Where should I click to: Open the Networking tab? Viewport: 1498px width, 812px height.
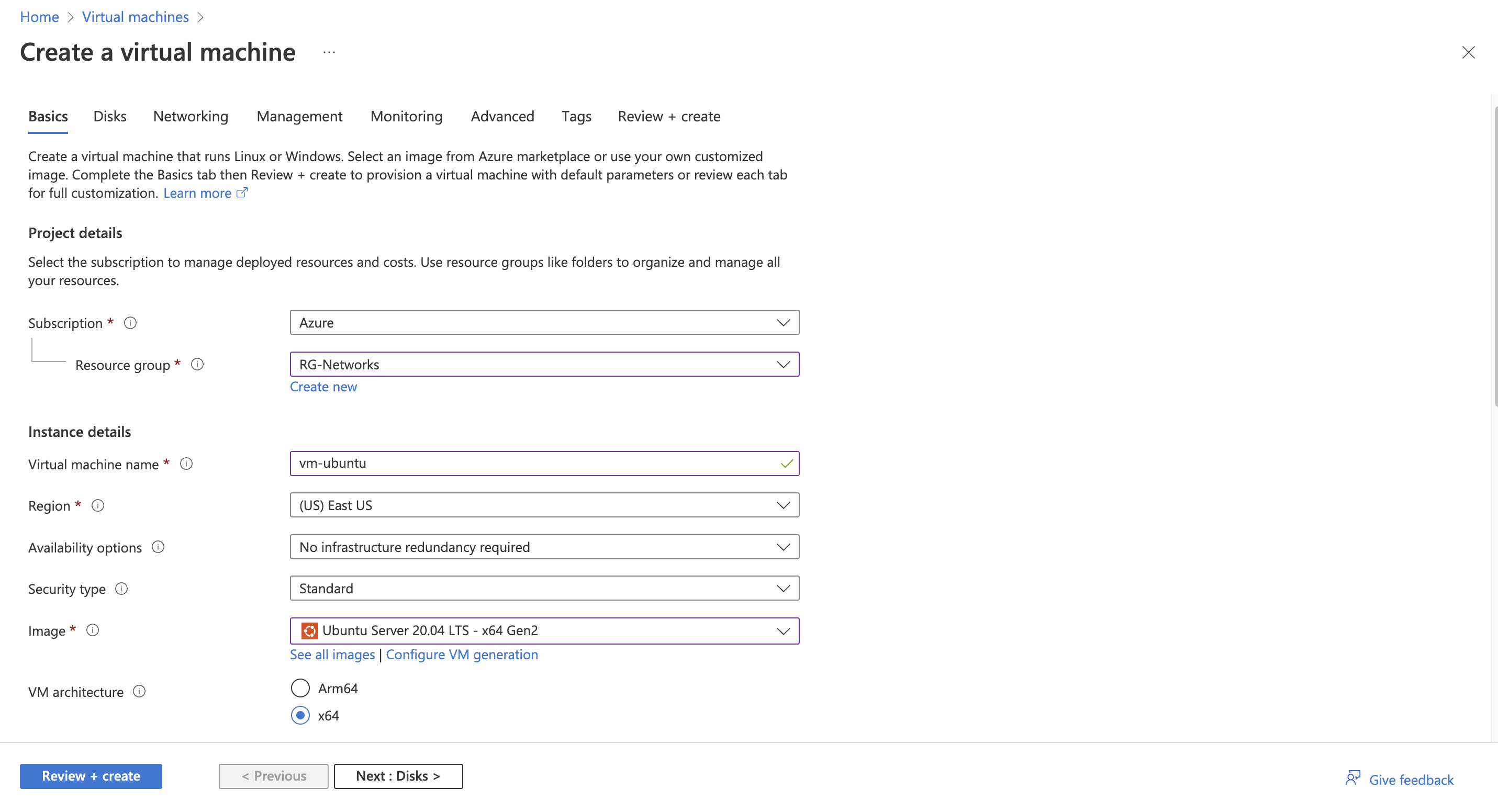point(191,116)
